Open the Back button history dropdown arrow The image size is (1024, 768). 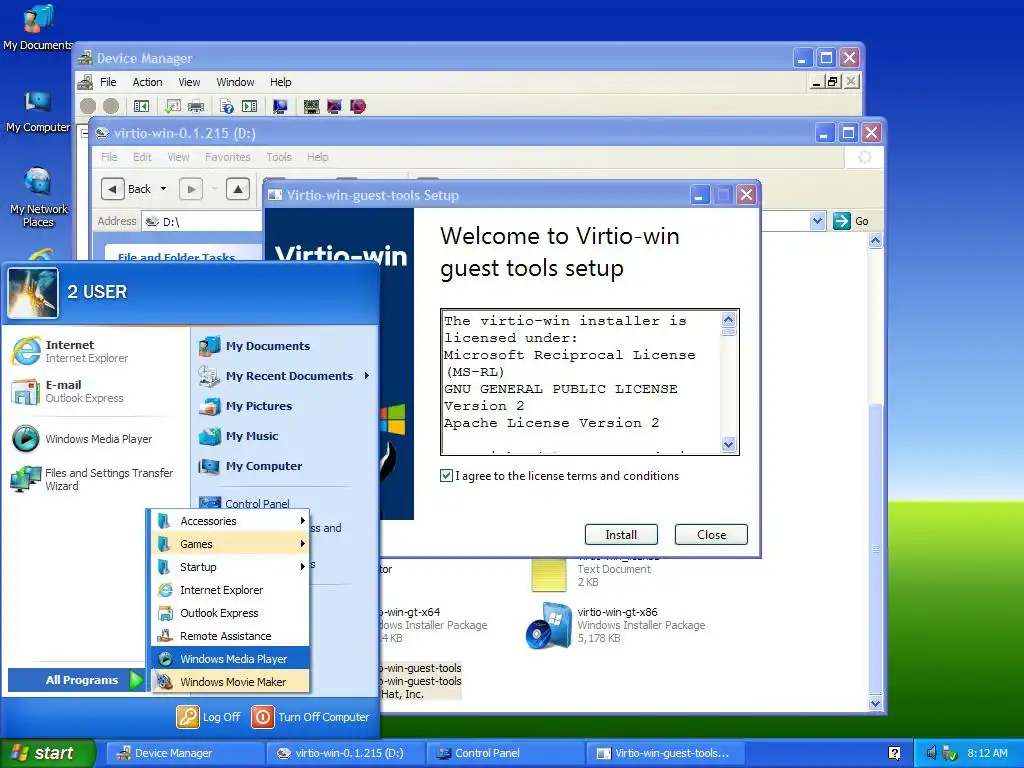pyautogui.click(x=163, y=189)
